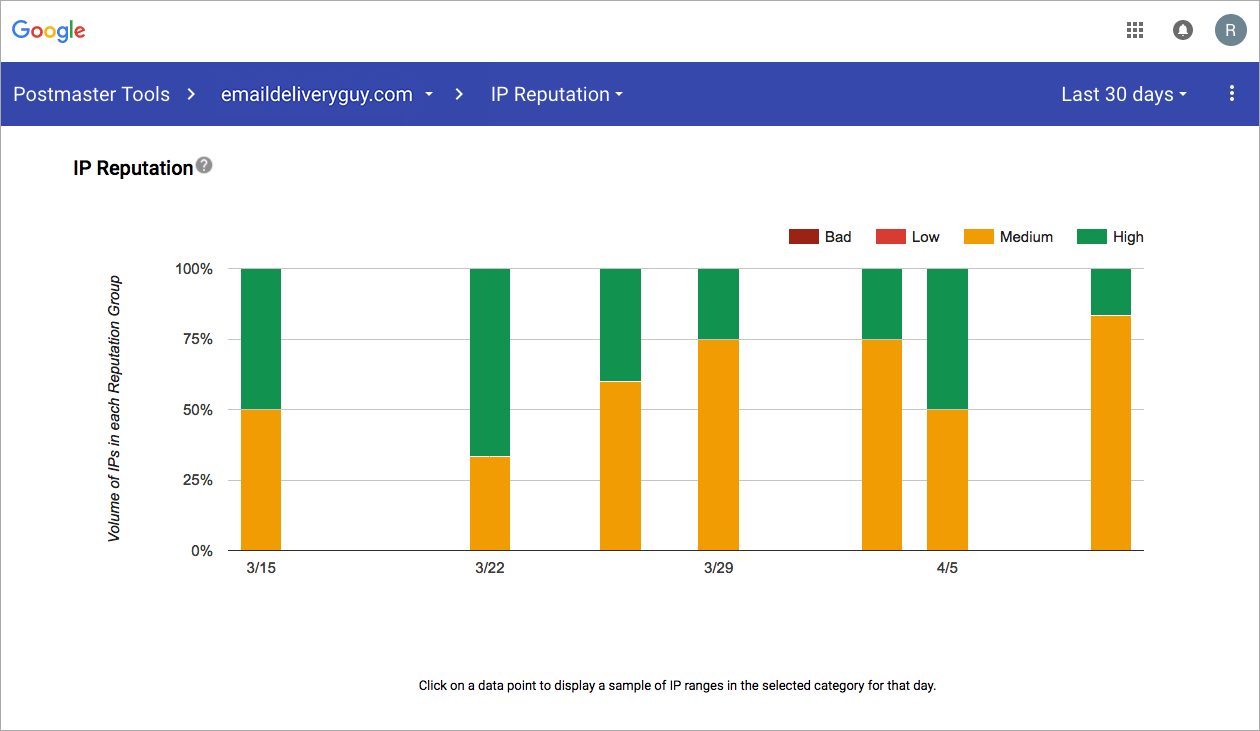
Task: Click the Medium legend color swatch
Action: click(979, 237)
